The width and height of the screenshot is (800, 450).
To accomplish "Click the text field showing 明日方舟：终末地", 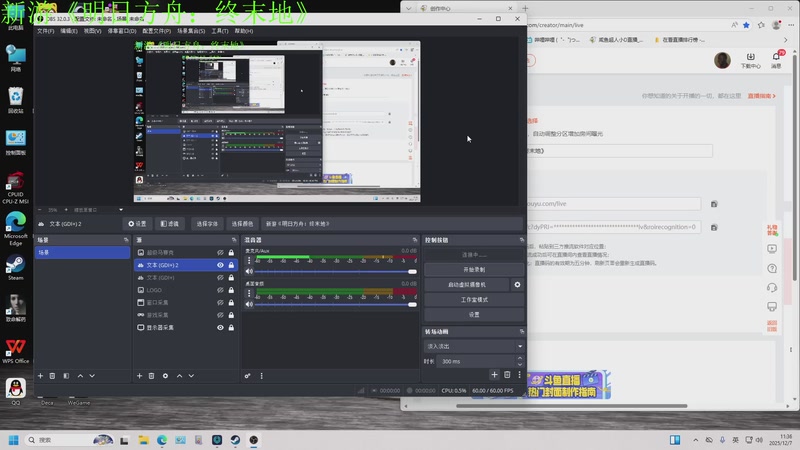I will click(x=392, y=223).
